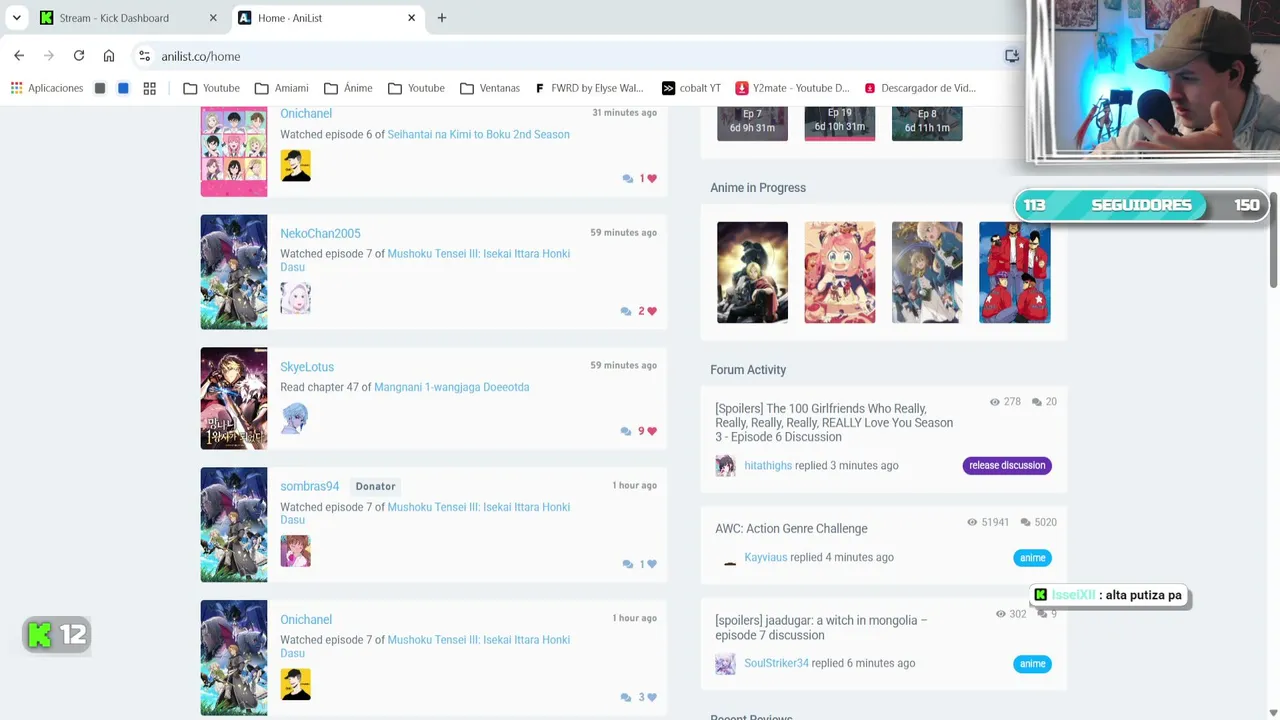Open a new browser tab

tap(441, 18)
